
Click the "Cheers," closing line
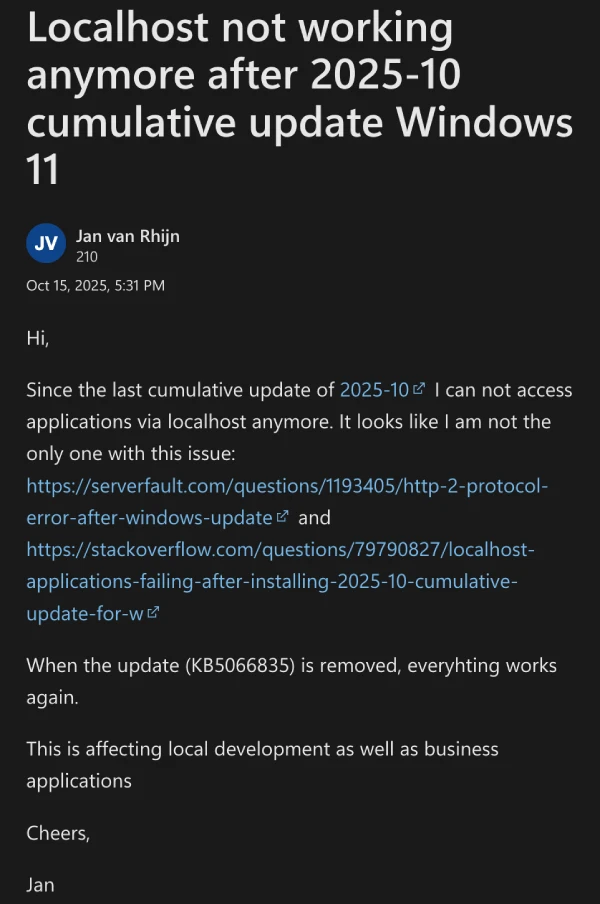point(58,833)
